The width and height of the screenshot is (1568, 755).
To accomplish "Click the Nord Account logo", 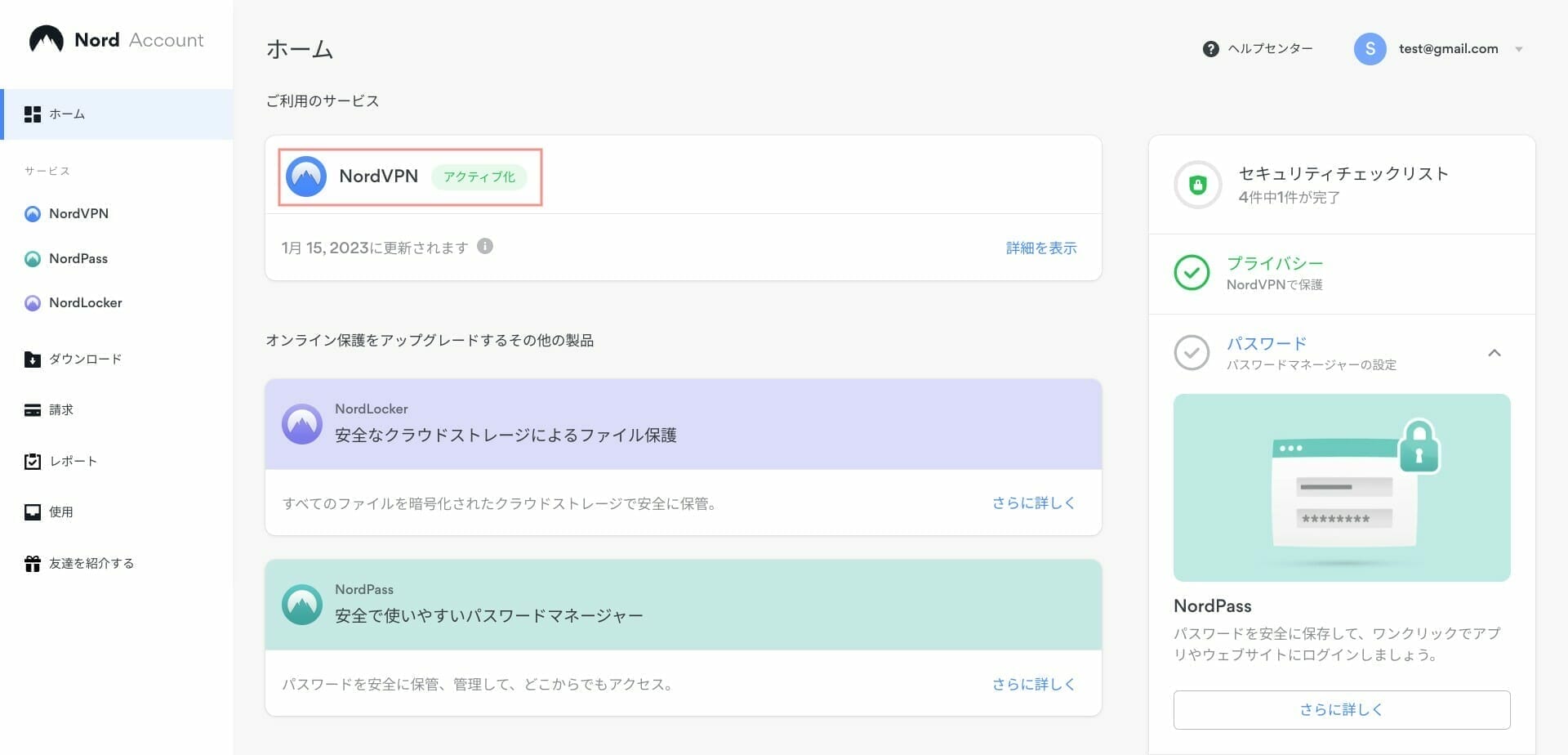I will [x=116, y=39].
